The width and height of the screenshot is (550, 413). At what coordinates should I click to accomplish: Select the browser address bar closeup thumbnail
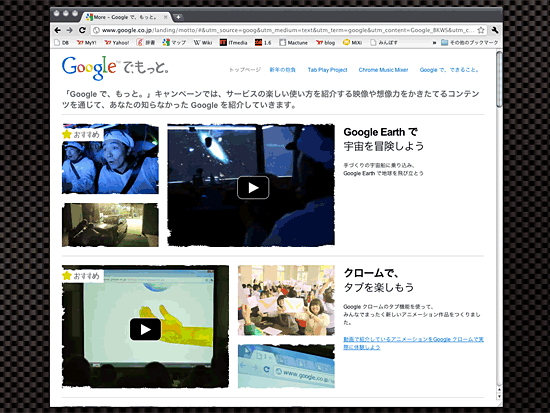286,366
